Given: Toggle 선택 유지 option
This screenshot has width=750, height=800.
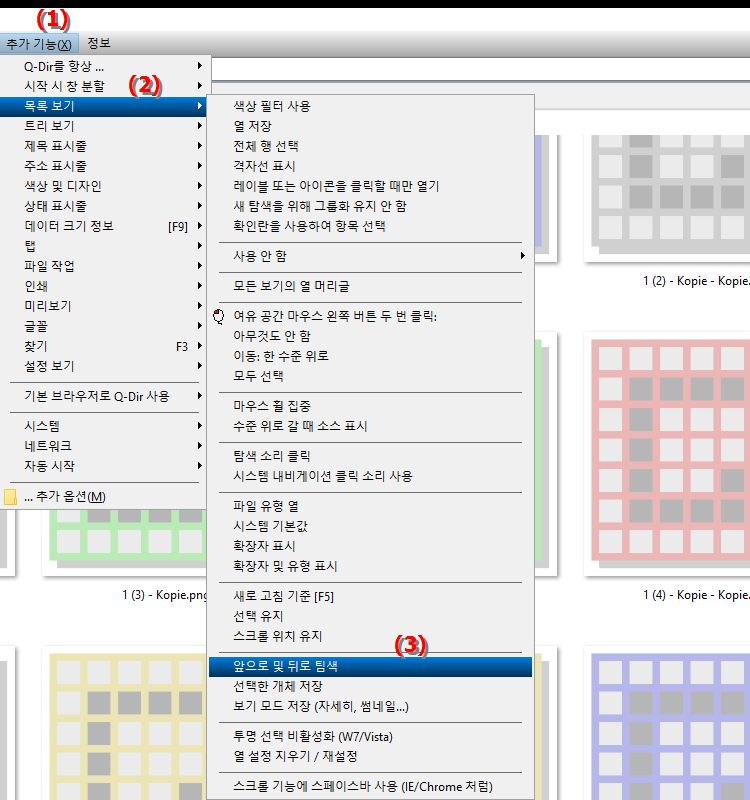Looking at the screenshot, I should click(x=370, y=616).
